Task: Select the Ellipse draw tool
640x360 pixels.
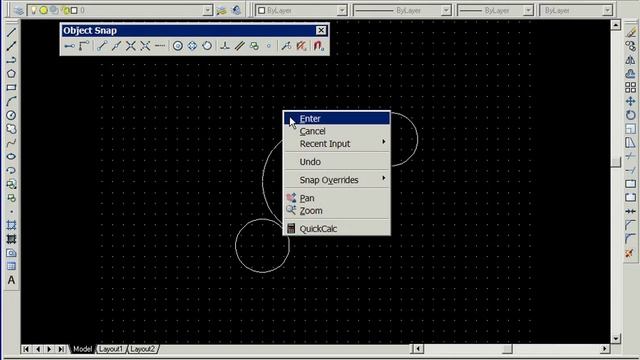Action: click(11, 156)
